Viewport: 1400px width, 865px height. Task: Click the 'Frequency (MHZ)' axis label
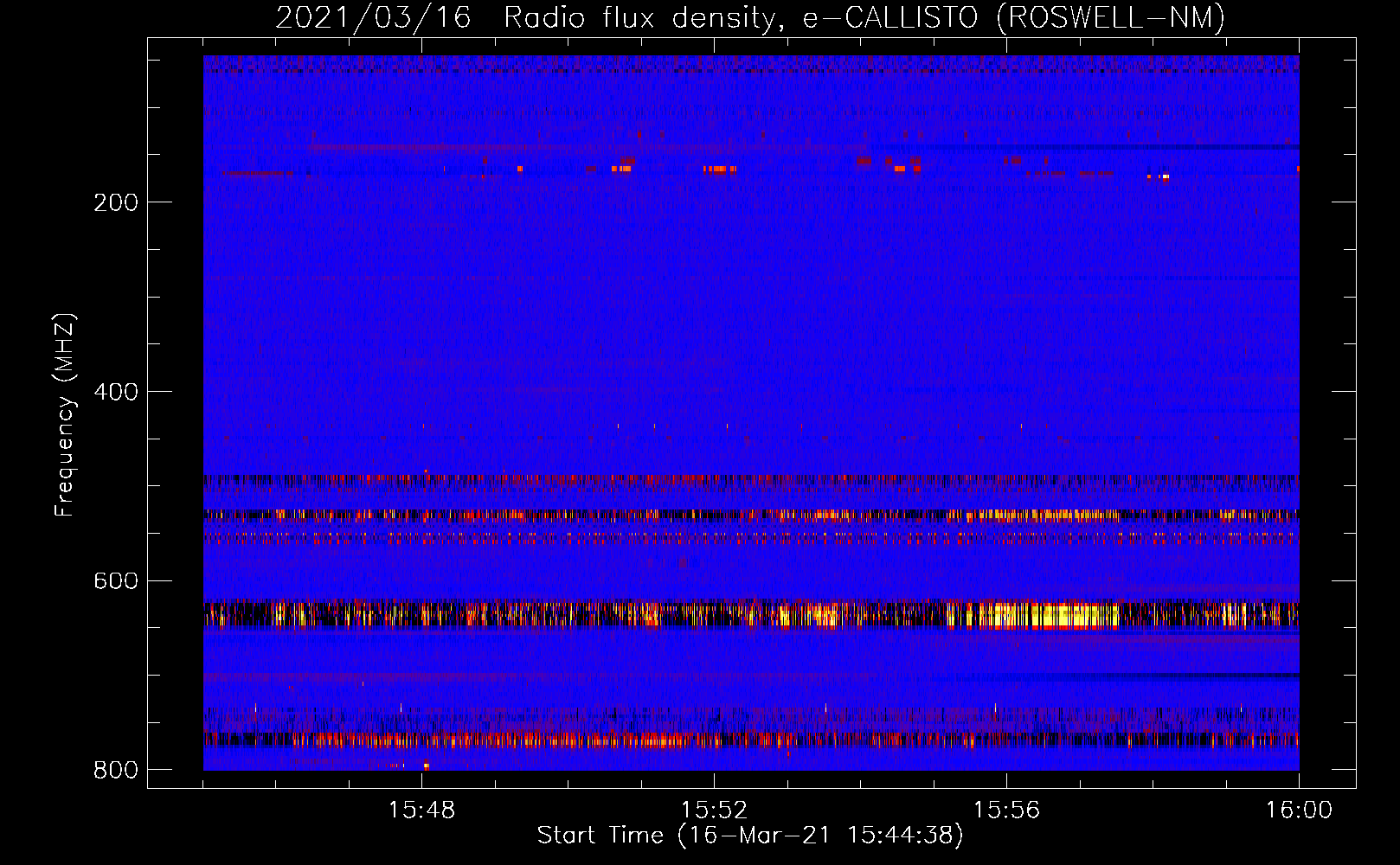(x=65, y=415)
